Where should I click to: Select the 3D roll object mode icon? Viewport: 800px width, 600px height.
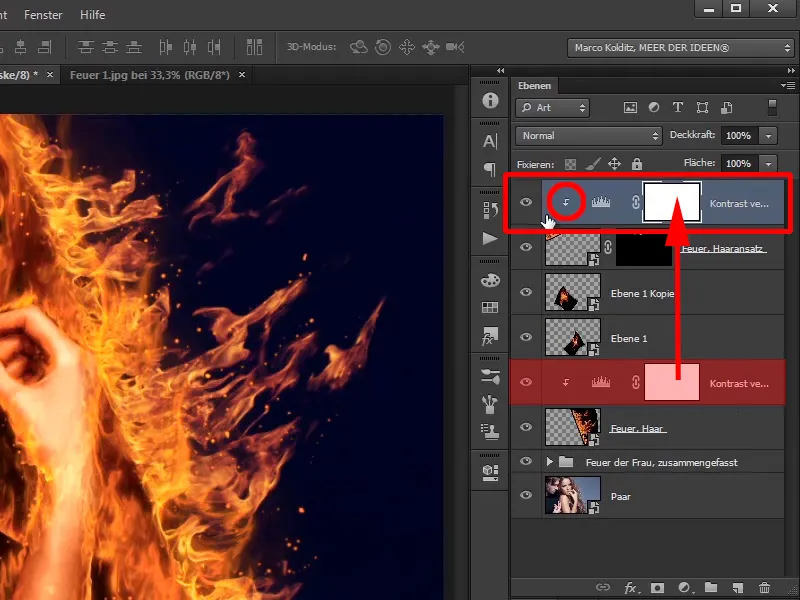coord(383,47)
